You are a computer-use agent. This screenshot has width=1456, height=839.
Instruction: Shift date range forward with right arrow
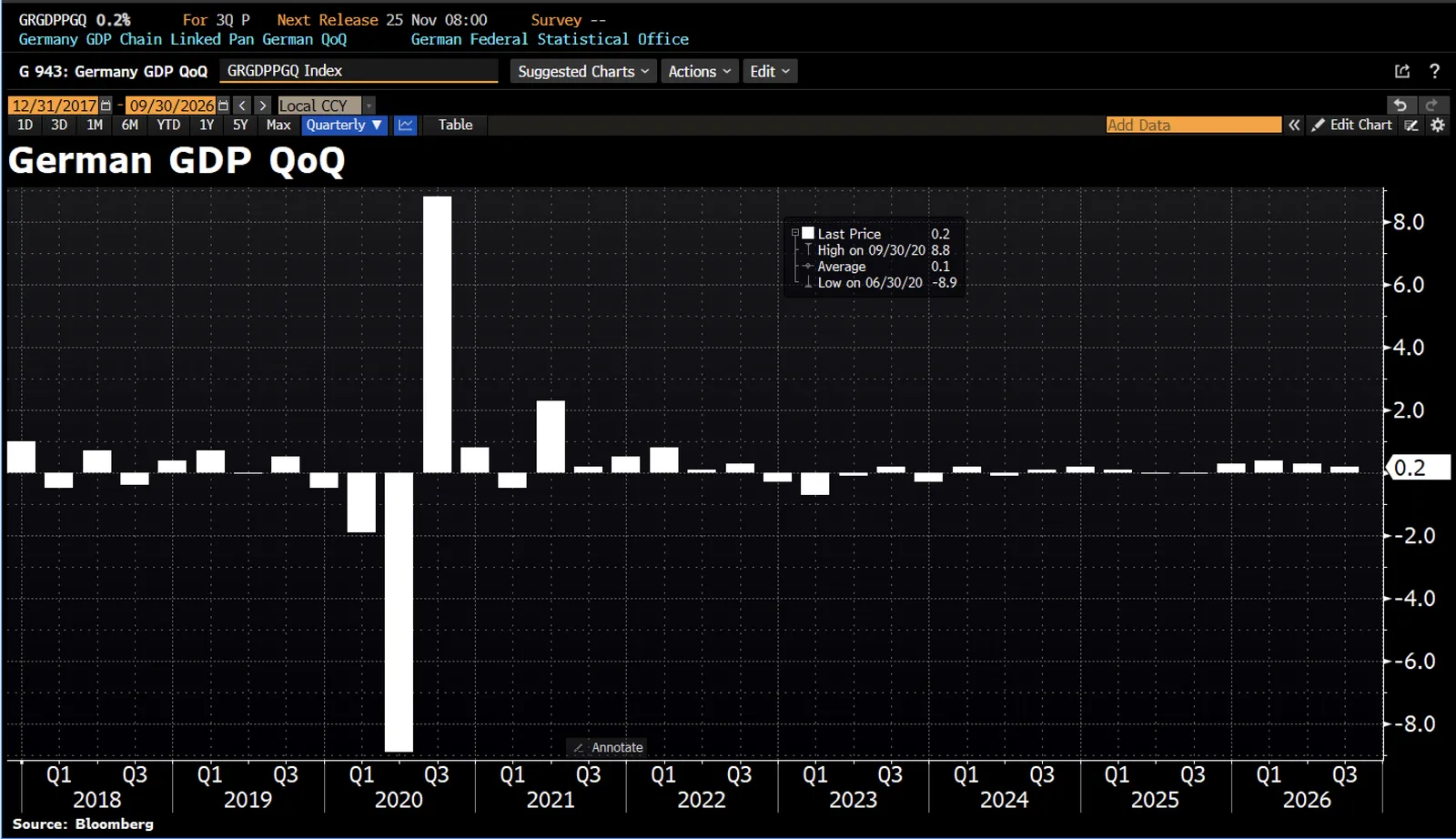262,106
